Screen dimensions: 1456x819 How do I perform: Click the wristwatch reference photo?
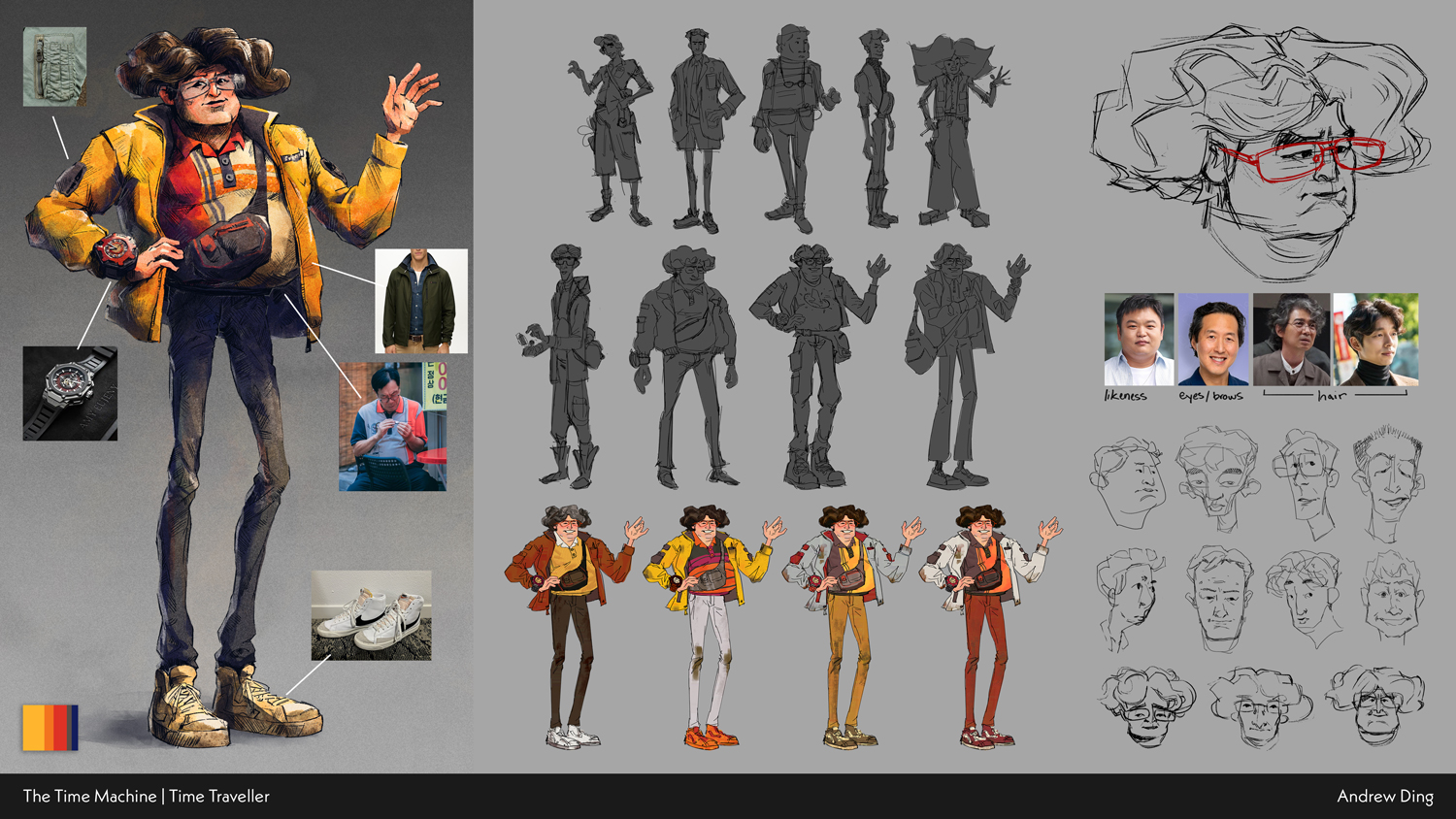(x=70, y=393)
